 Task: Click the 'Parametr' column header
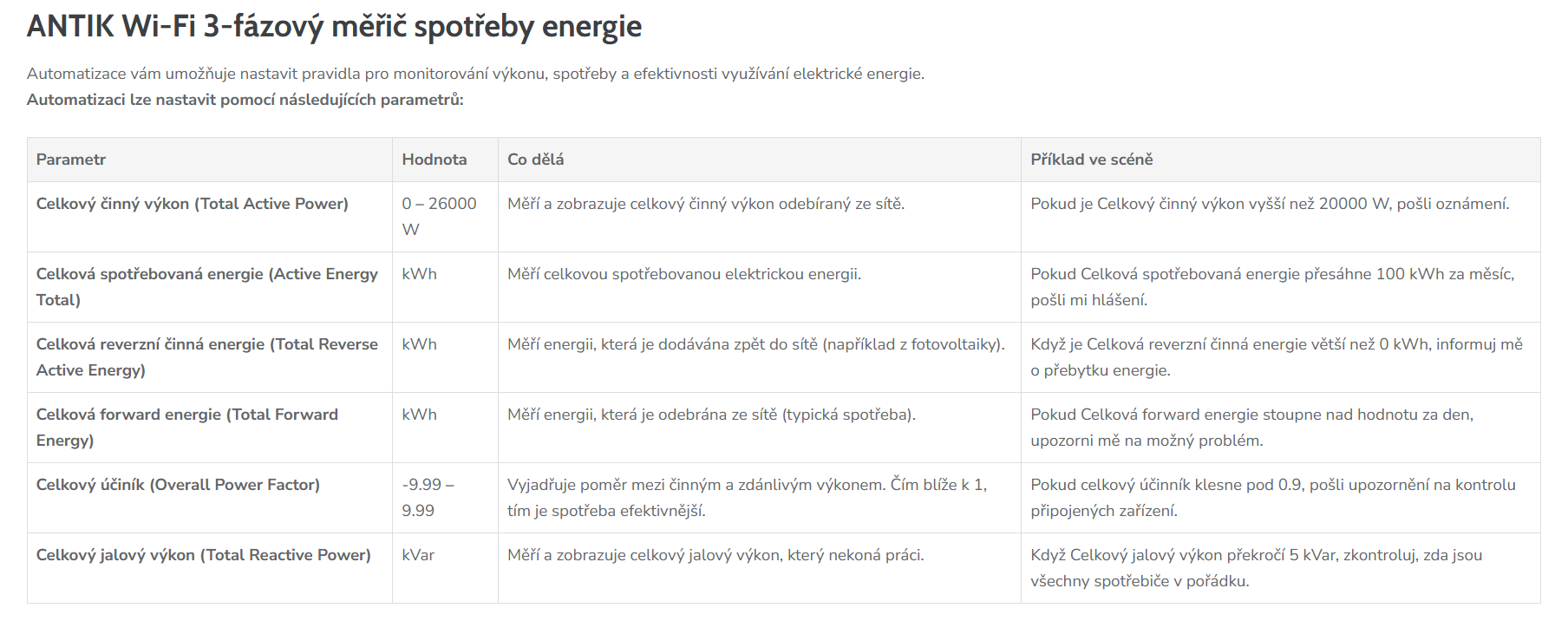[x=71, y=160]
